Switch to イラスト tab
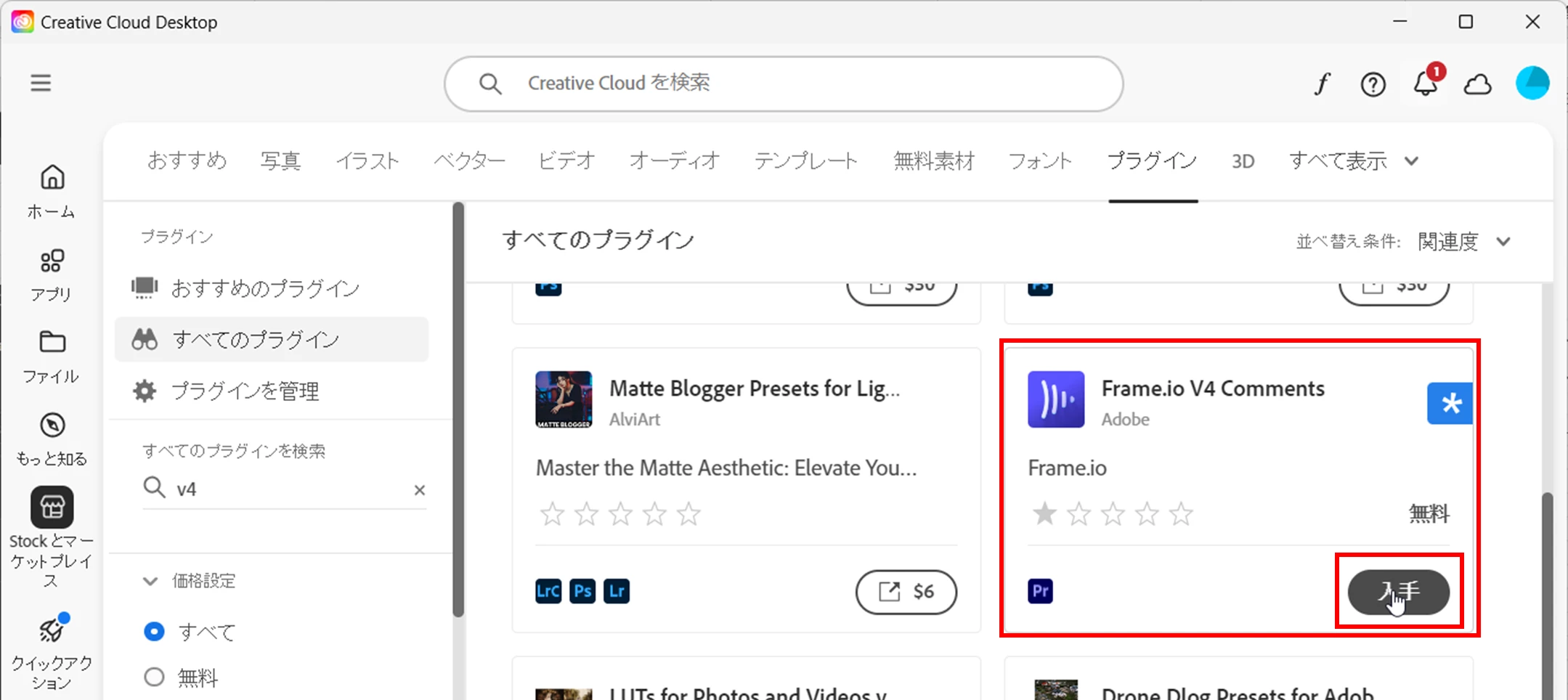 [367, 160]
